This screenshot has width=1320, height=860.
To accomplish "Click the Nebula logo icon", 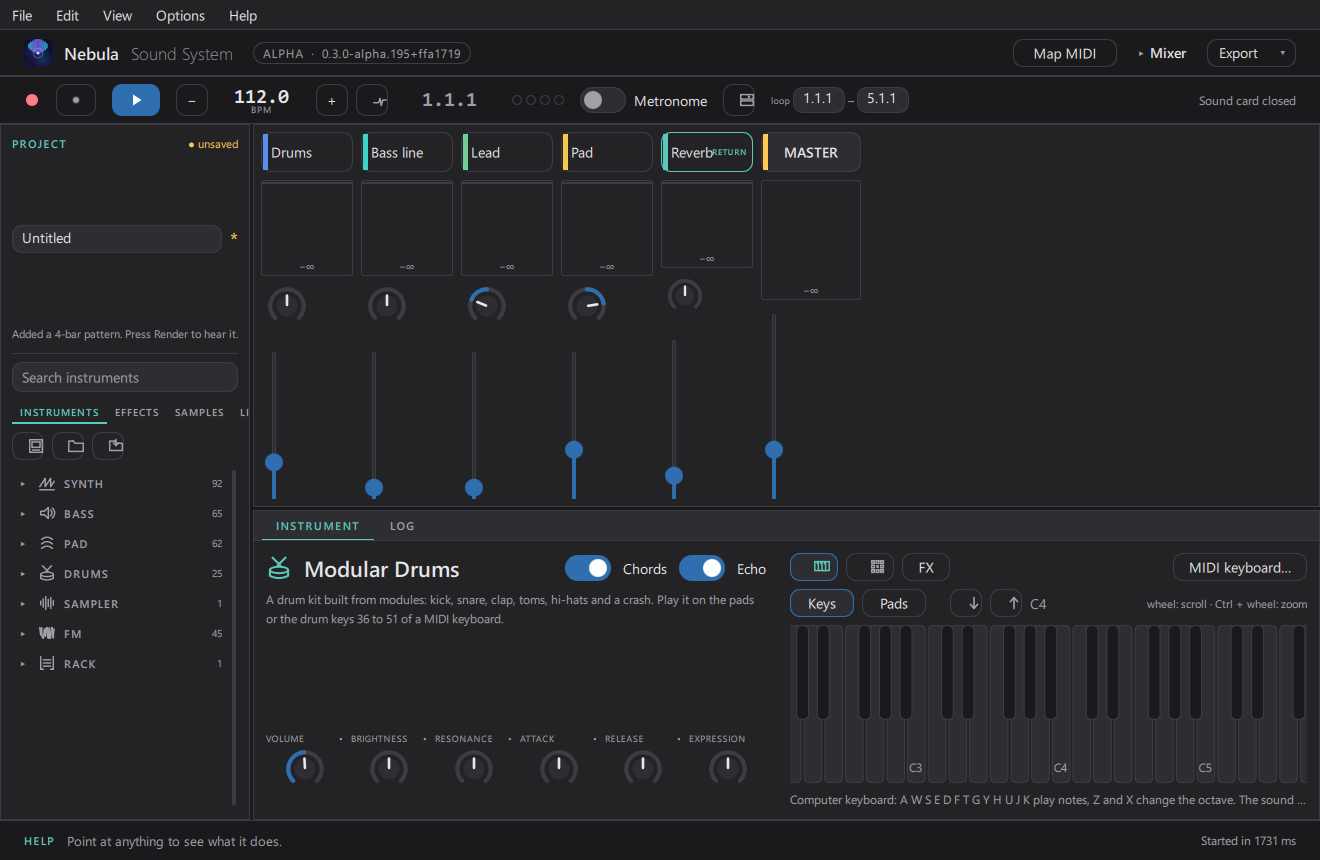I will click(38, 53).
